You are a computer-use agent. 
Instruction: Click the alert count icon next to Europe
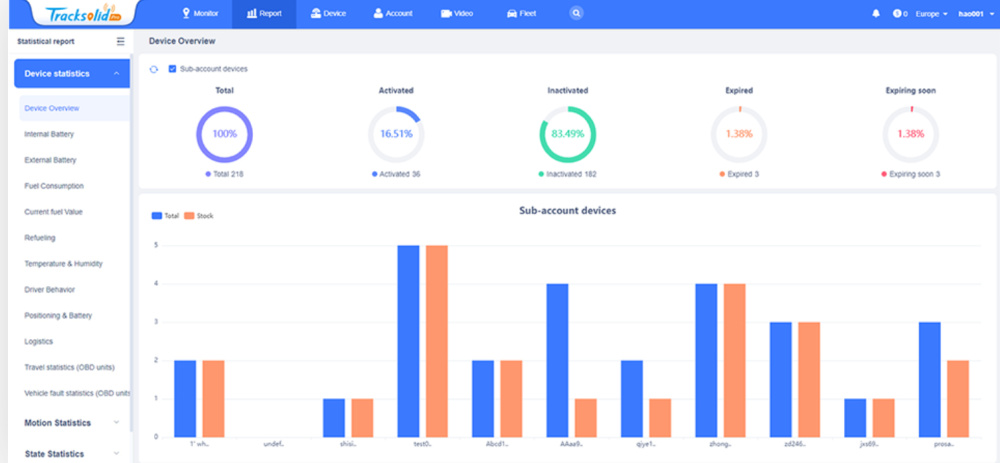(896, 14)
